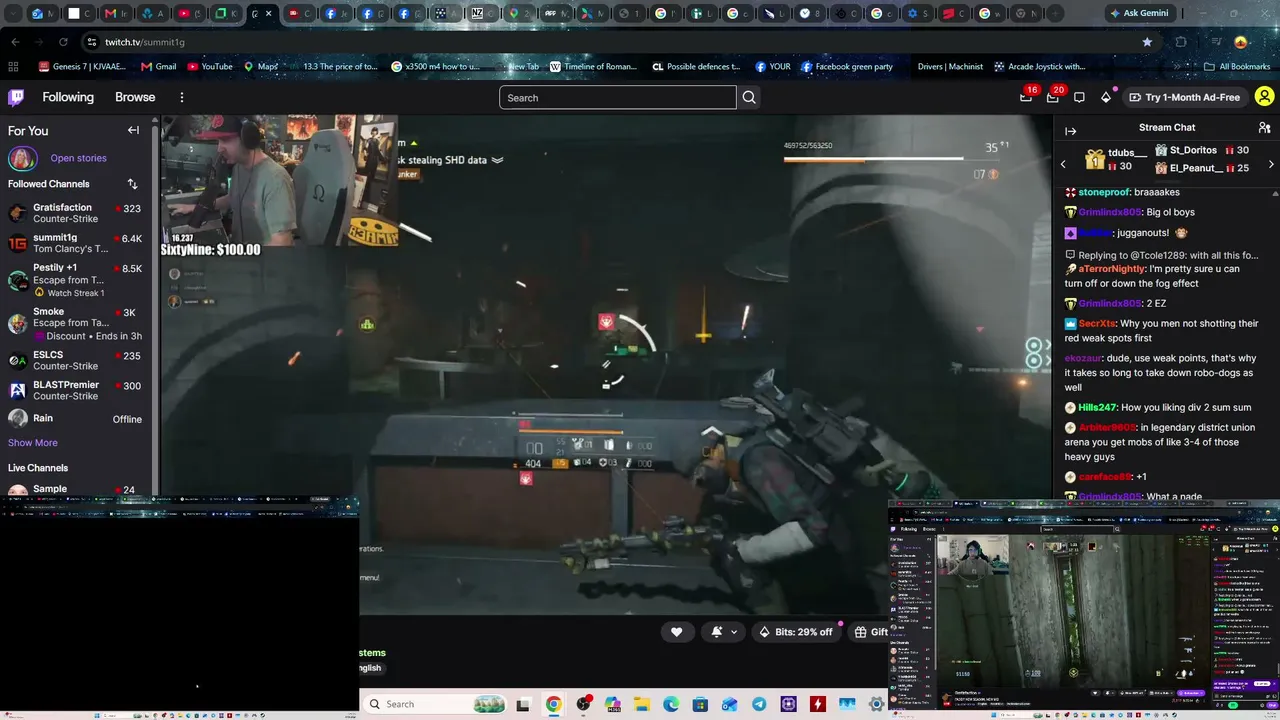Collapse the Stream Chat panel
The image size is (1280, 720).
(x=1070, y=131)
